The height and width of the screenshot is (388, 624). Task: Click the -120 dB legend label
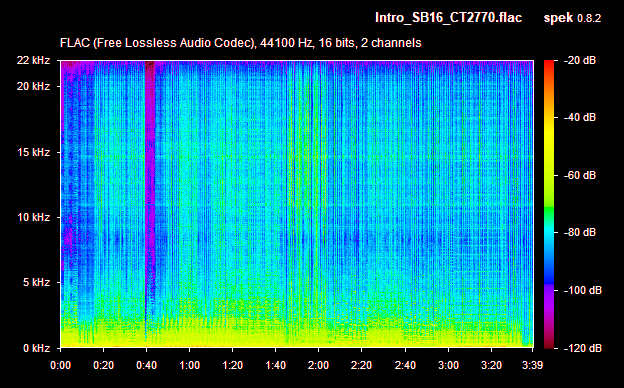point(583,348)
